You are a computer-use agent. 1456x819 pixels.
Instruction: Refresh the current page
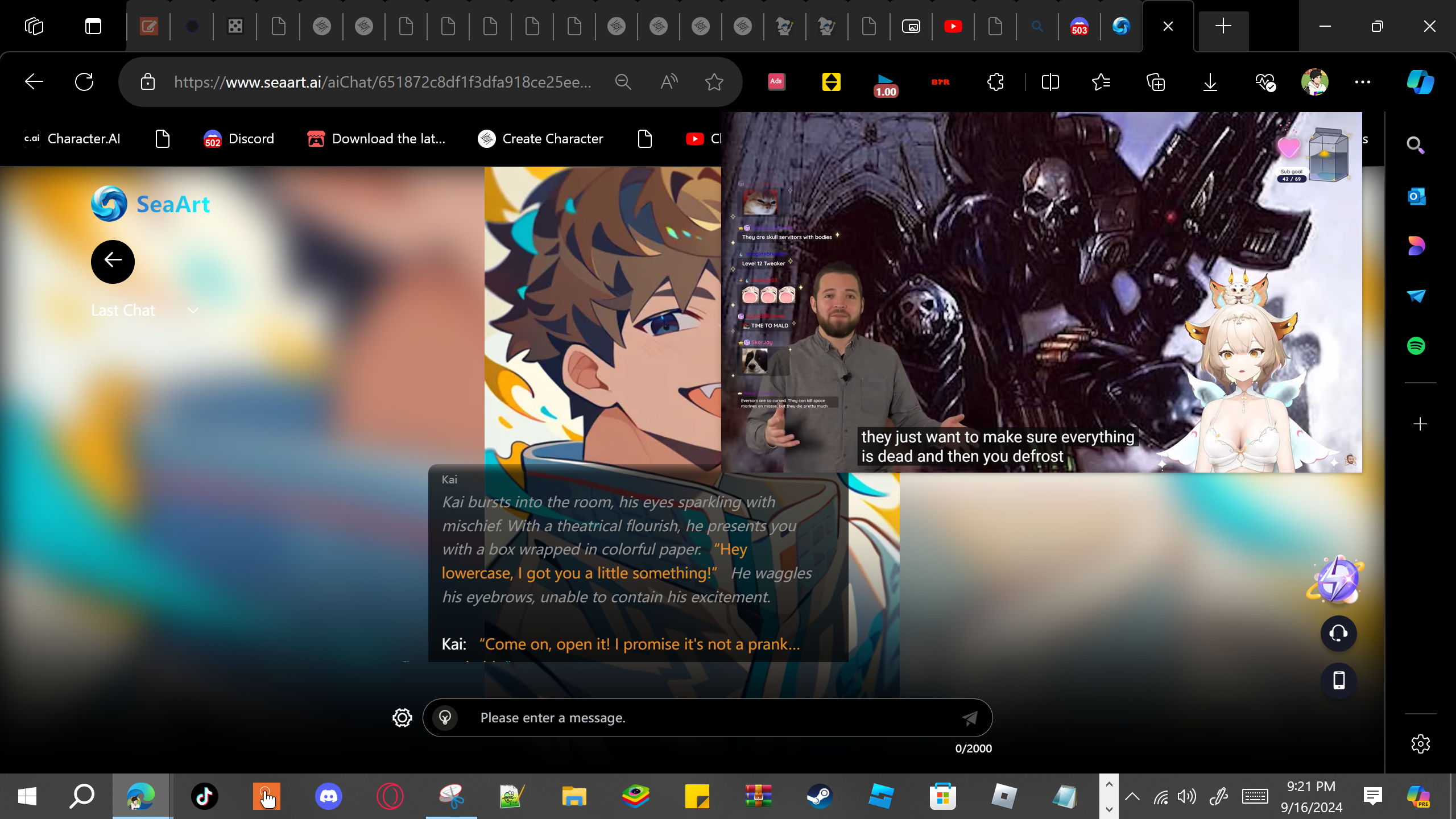84,82
